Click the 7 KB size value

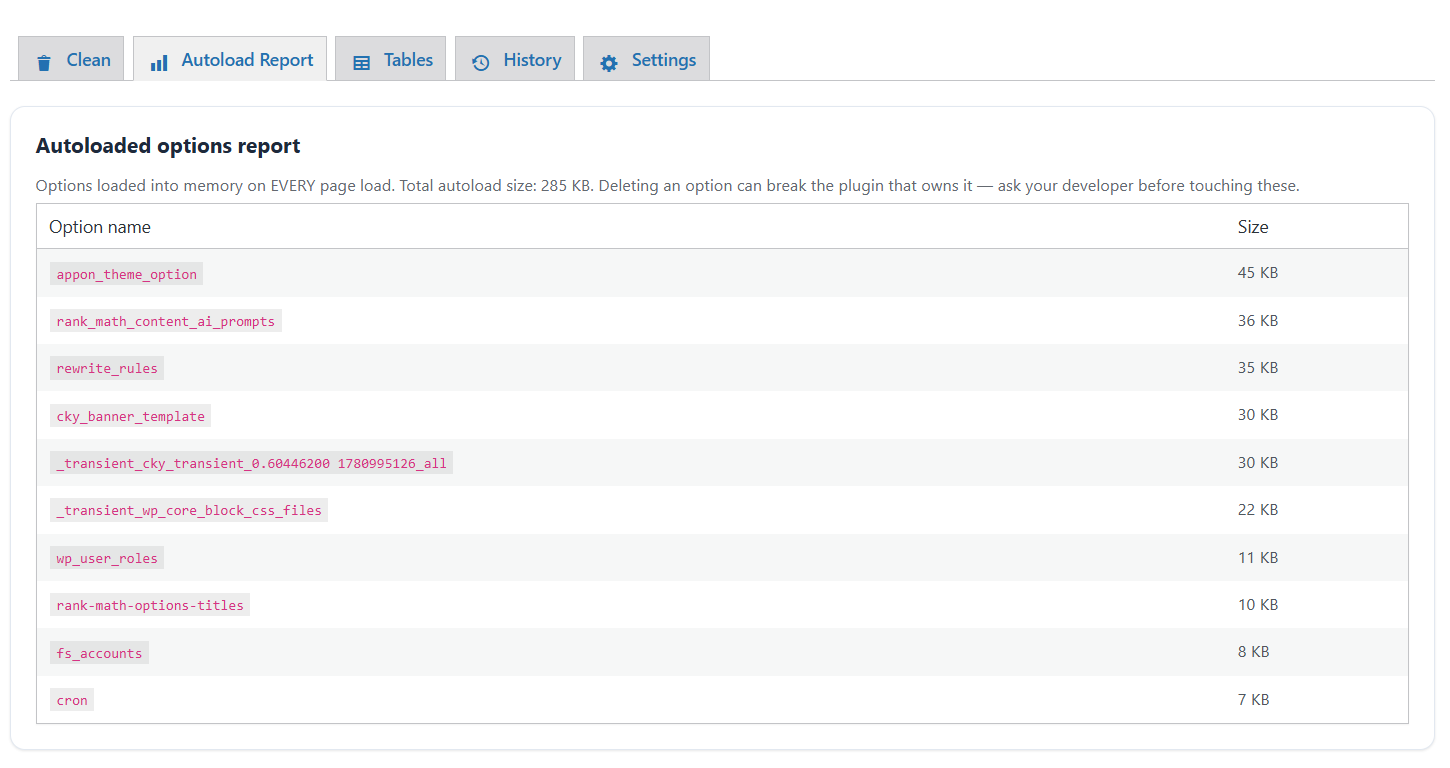click(x=1253, y=699)
